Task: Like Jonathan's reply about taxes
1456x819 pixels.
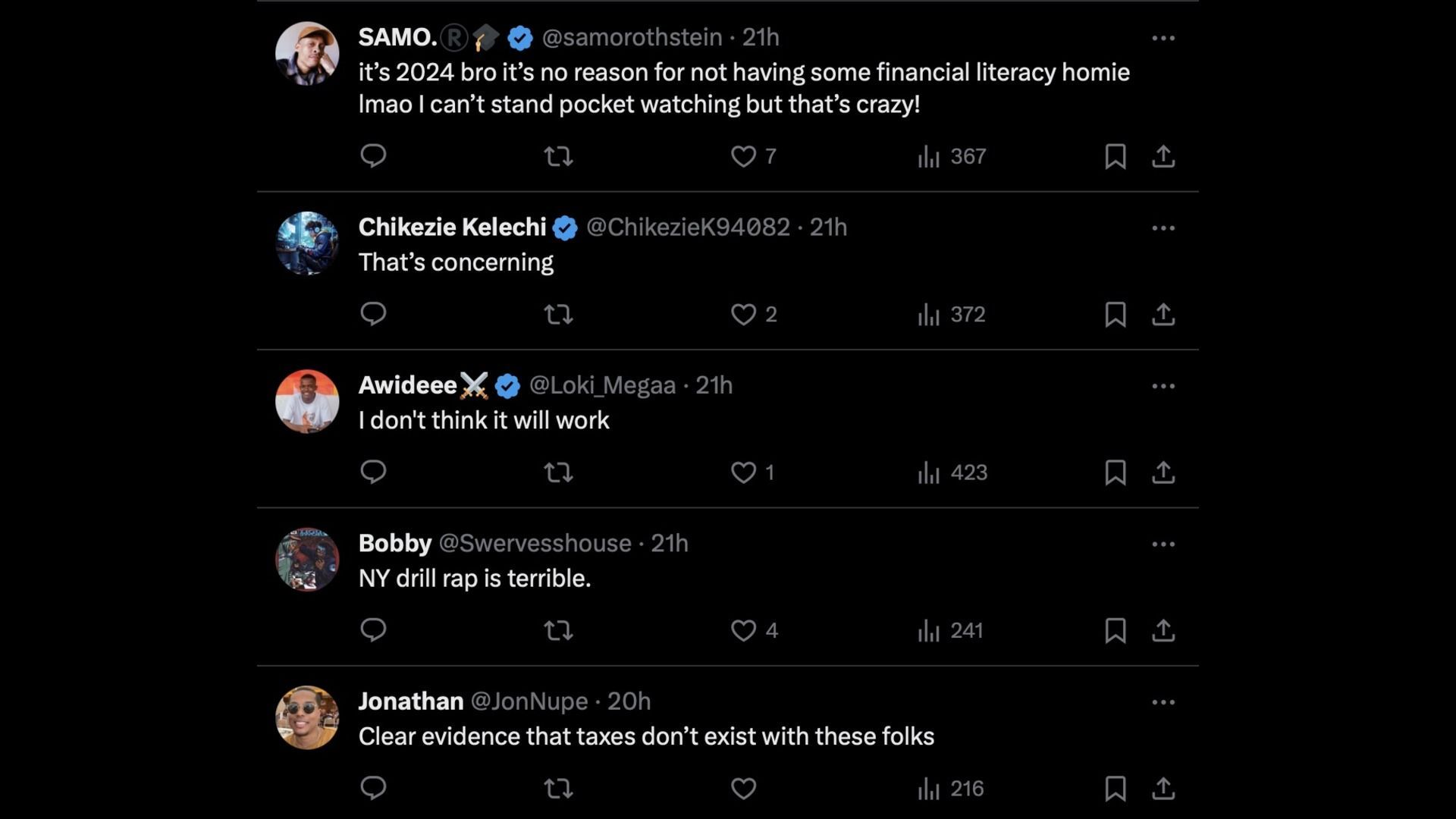Action: 745,788
